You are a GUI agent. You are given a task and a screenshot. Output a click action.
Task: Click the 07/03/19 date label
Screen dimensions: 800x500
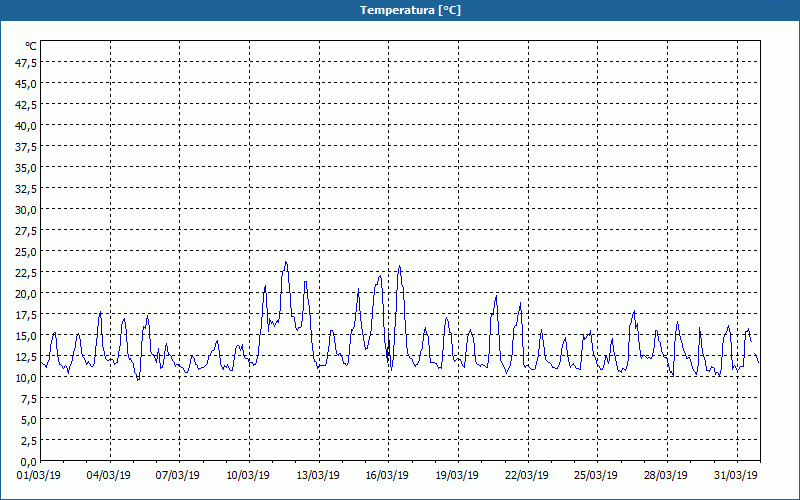coord(178,476)
